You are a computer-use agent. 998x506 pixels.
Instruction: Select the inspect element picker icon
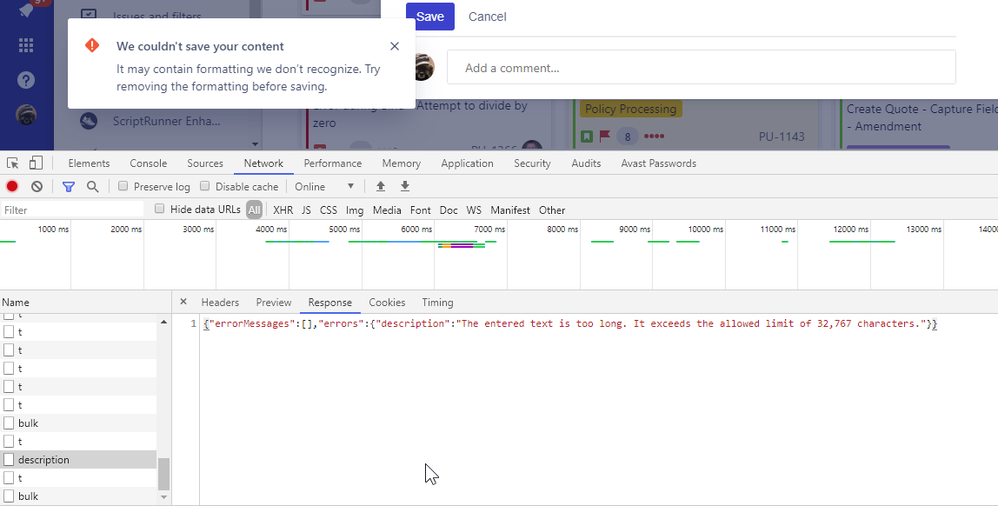point(13,163)
